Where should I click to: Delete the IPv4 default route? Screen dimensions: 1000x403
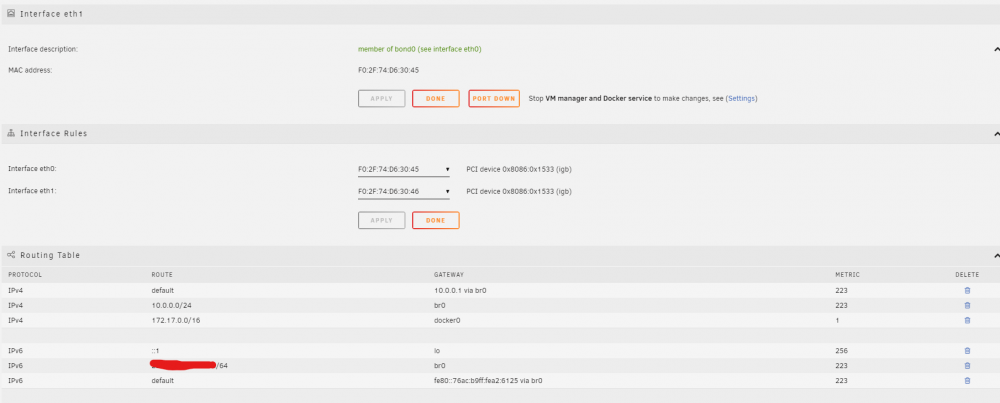coord(967,290)
